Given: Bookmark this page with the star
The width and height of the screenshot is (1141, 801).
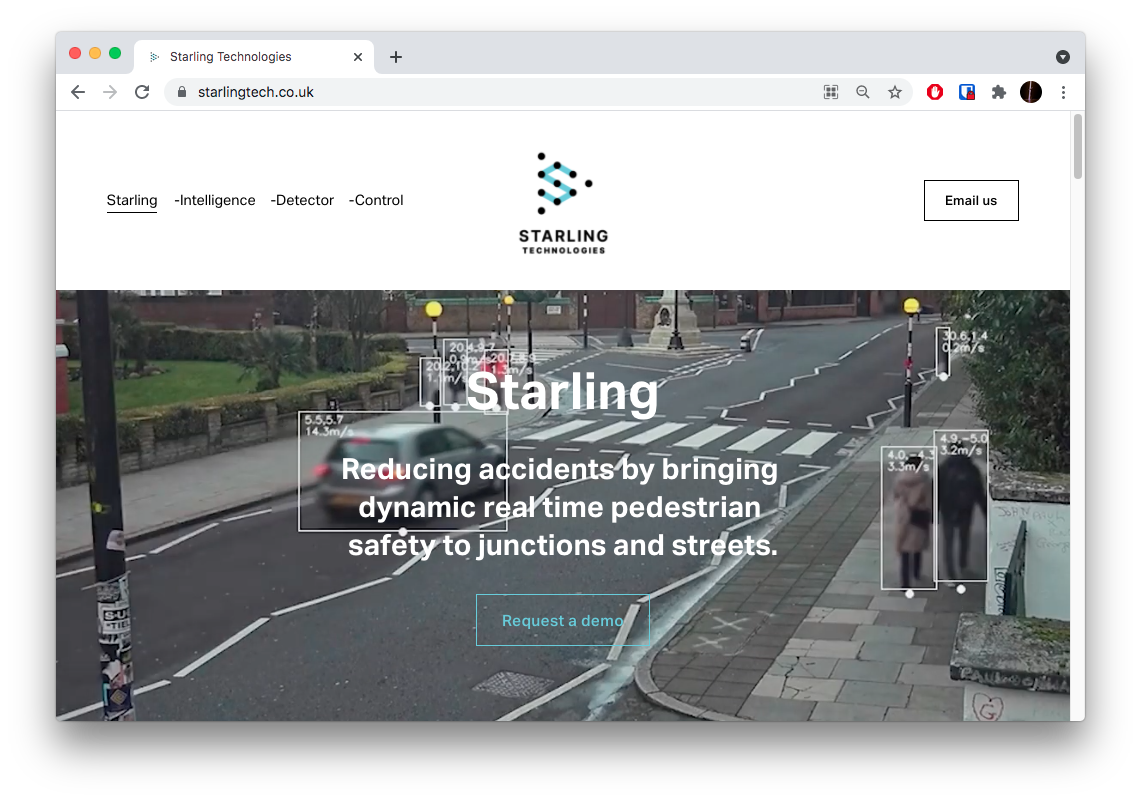Looking at the screenshot, I should click(895, 92).
